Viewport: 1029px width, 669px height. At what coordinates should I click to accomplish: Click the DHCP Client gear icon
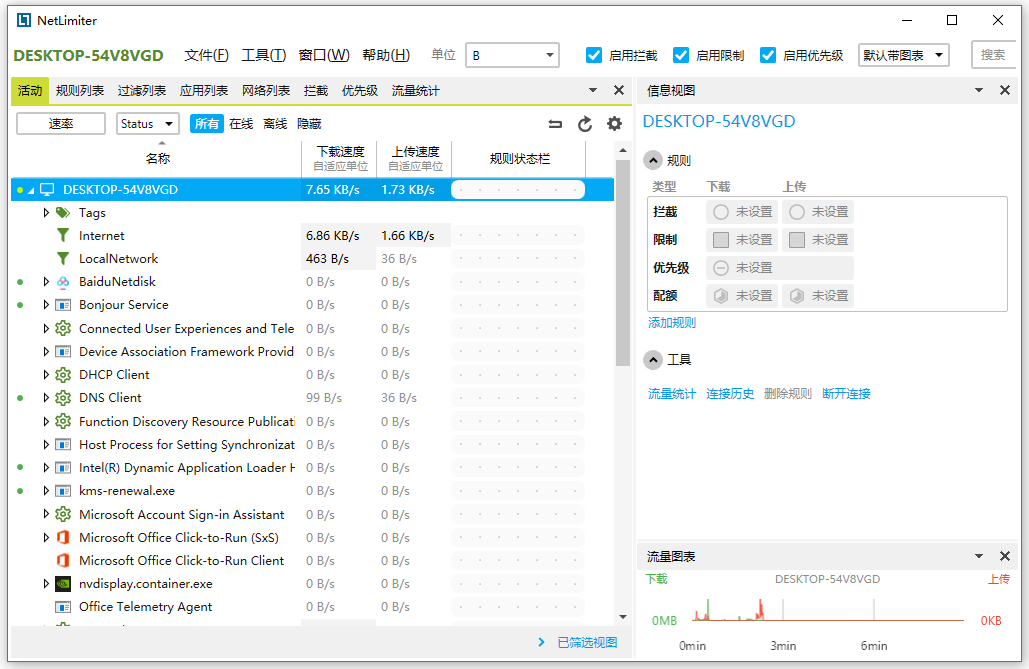tap(64, 374)
